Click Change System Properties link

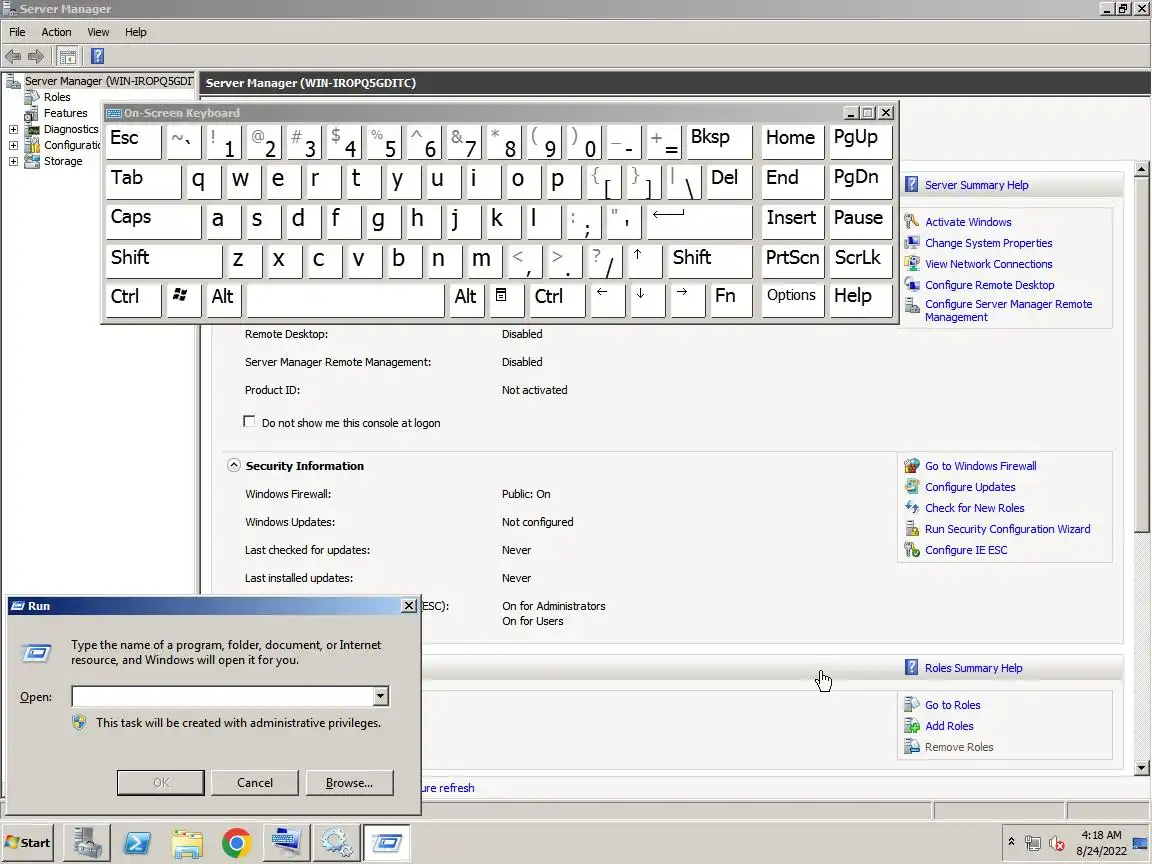point(988,242)
